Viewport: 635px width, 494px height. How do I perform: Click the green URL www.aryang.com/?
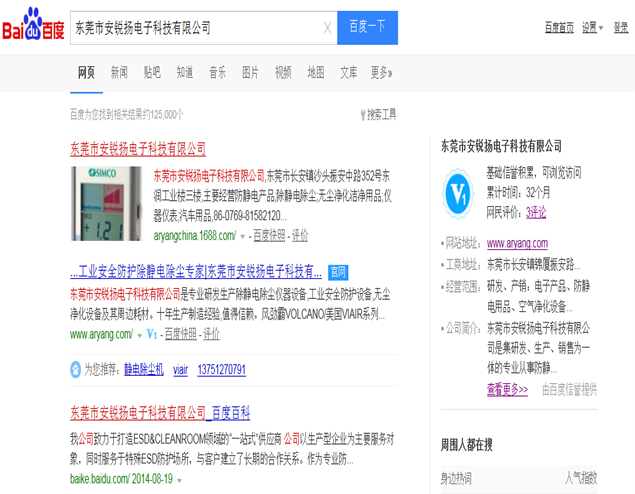(x=102, y=334)
